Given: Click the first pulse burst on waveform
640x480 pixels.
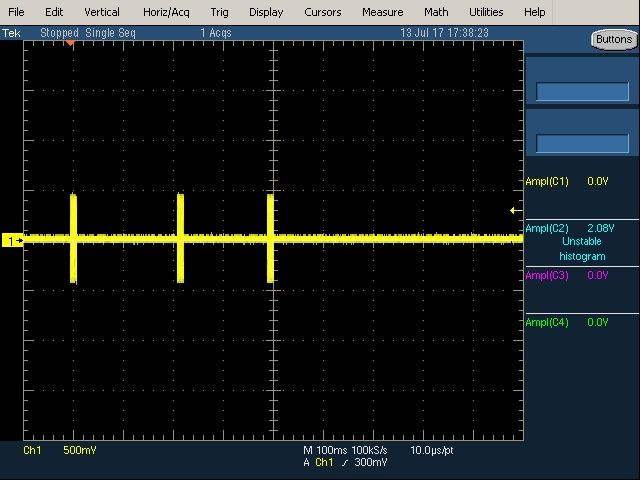Looking at the screenshot, I should pyautogui.click(x=73, y=239).
